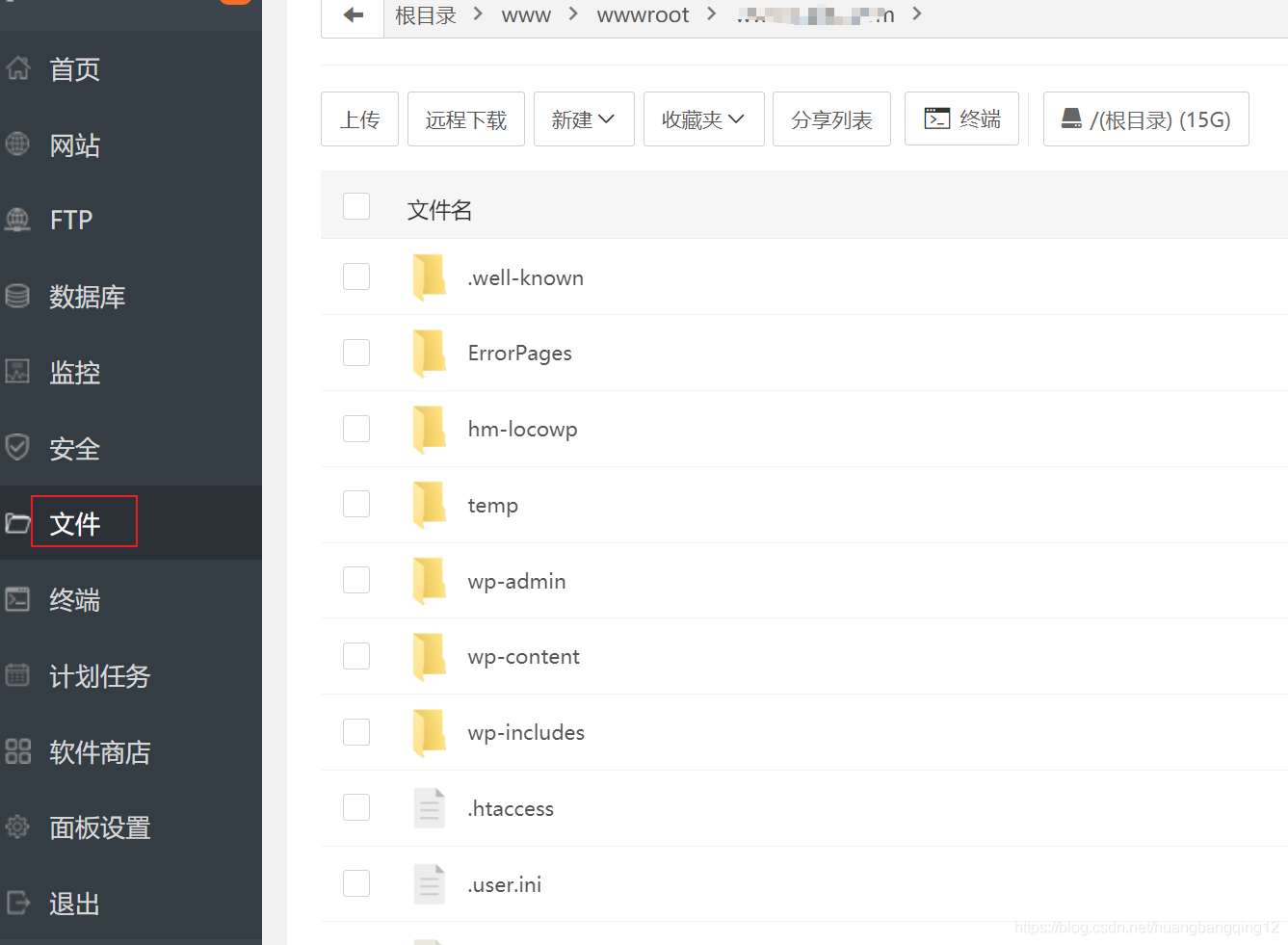1288x945 pixels.
Task: Click the terminal icon beside sidebar 终端
Action: (x=17, y=599)
